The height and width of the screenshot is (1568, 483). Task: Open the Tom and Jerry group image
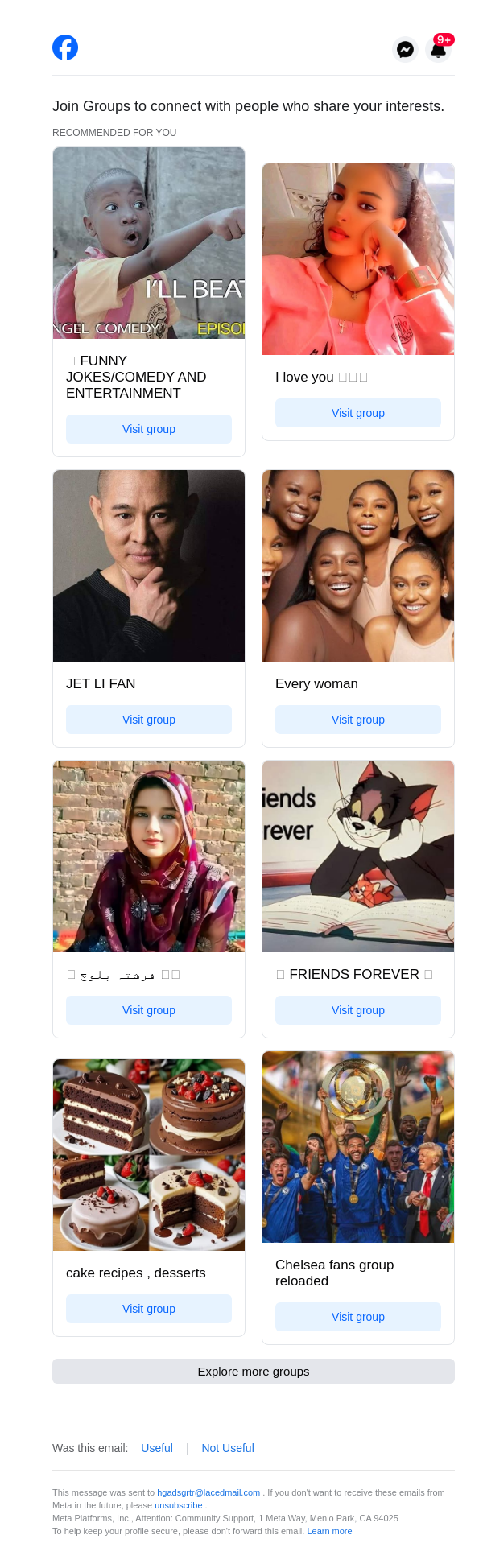[x=358, y=856]
